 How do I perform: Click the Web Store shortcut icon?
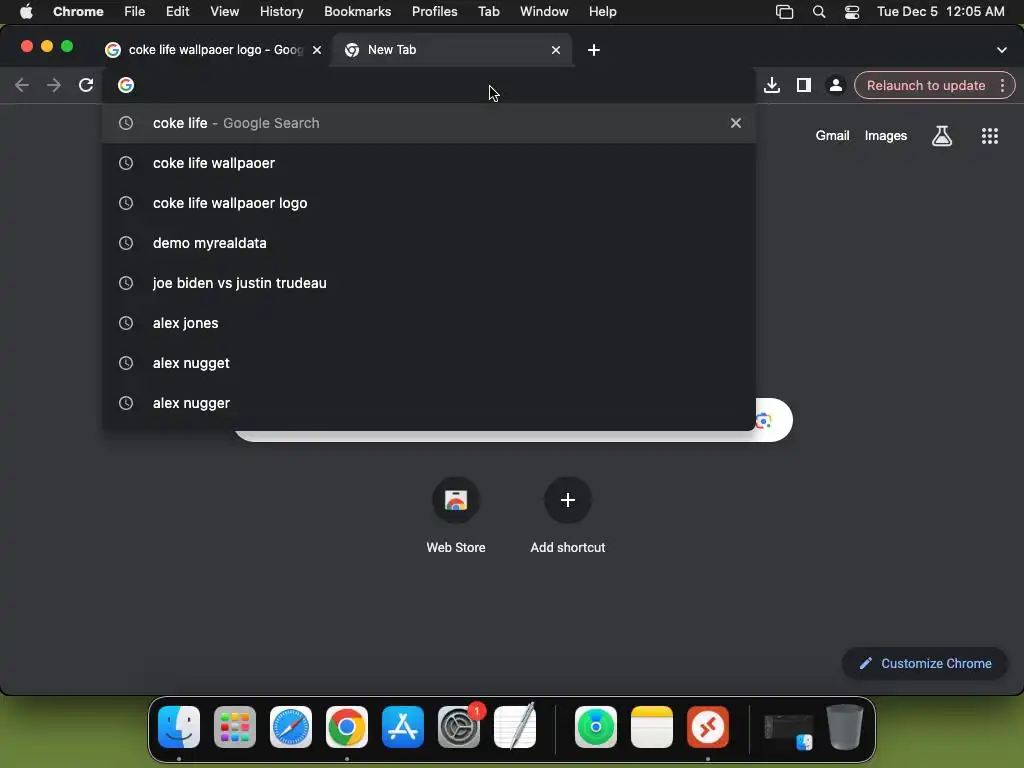click(456, 500)
